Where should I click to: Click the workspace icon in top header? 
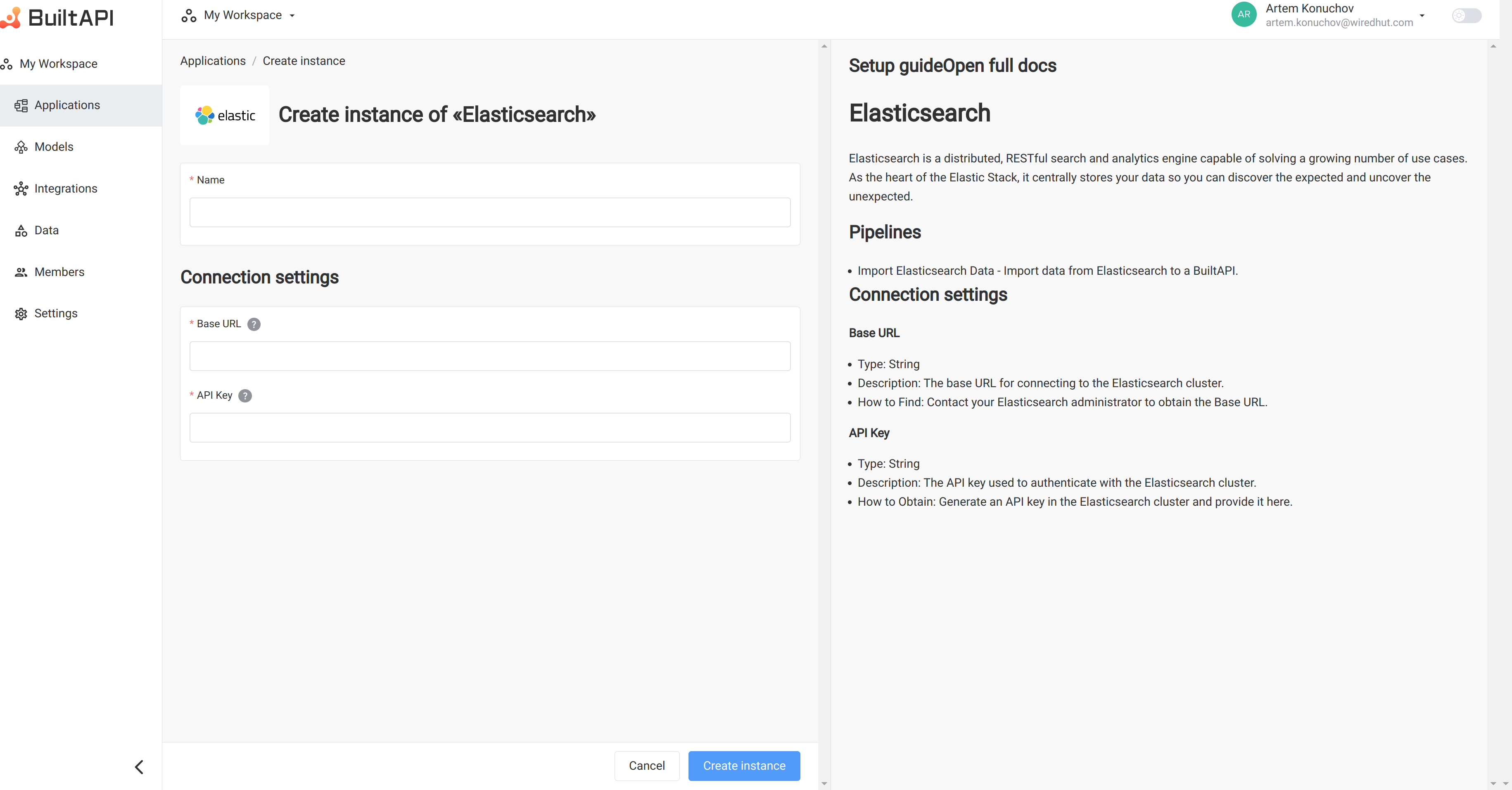point(188,16)
